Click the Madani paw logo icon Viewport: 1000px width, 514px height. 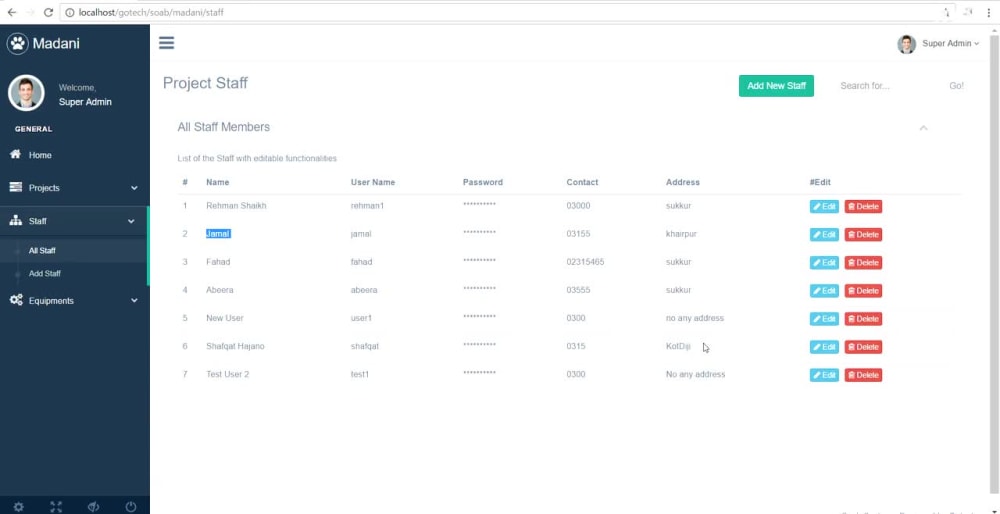[x=18, y=43]
